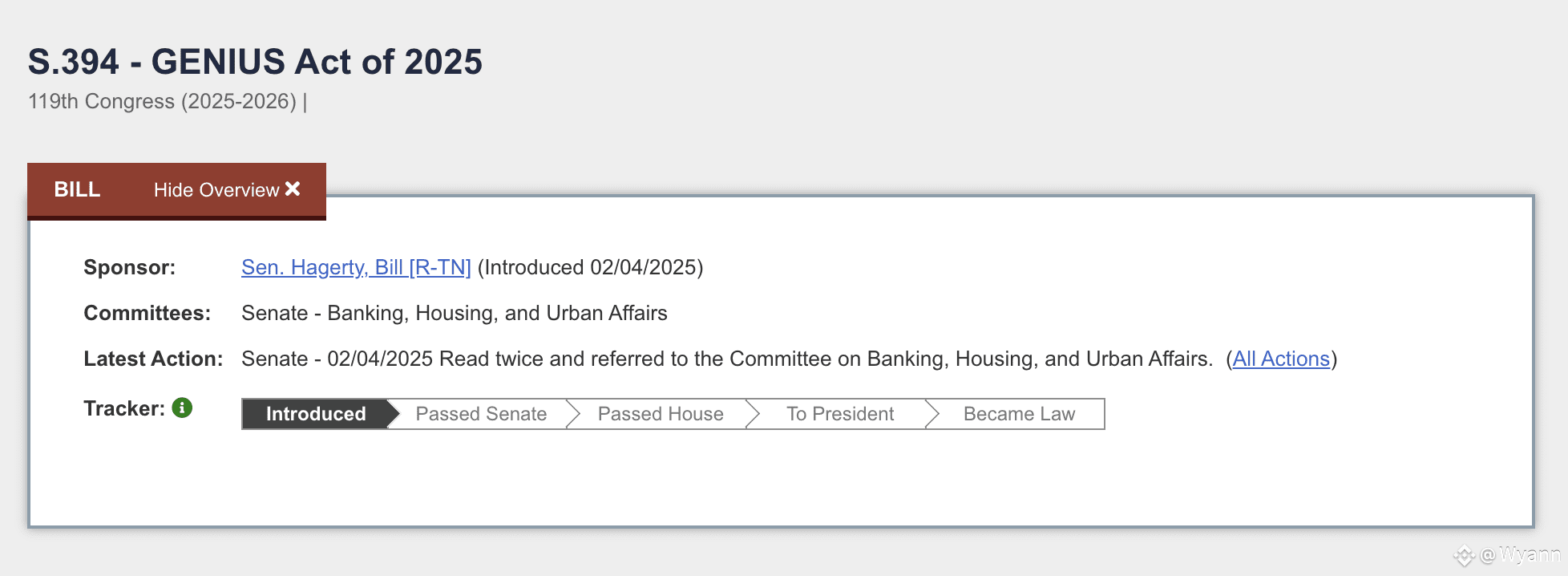This screenshot has height=576, width=1568.
Task: Click the Passed House tracker stage
Action: click(661, 414)
